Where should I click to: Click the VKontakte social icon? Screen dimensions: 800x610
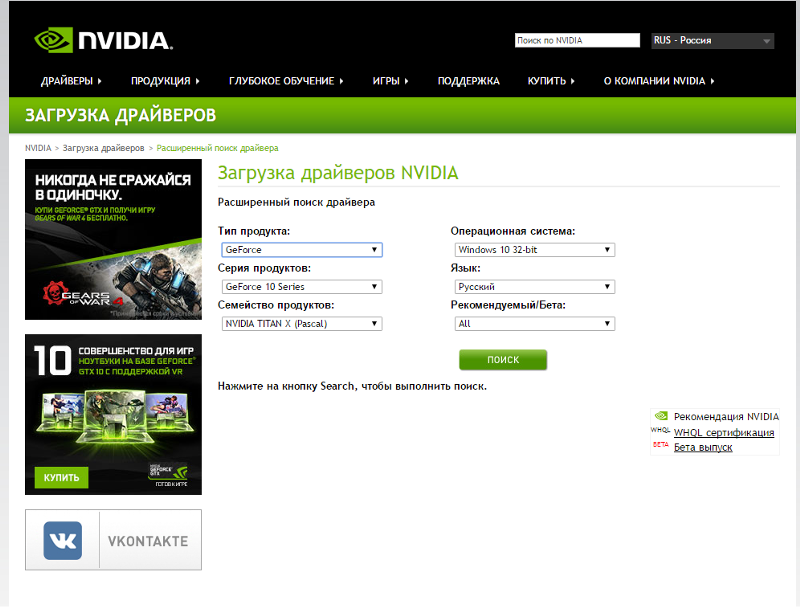(x=62, y=539)
